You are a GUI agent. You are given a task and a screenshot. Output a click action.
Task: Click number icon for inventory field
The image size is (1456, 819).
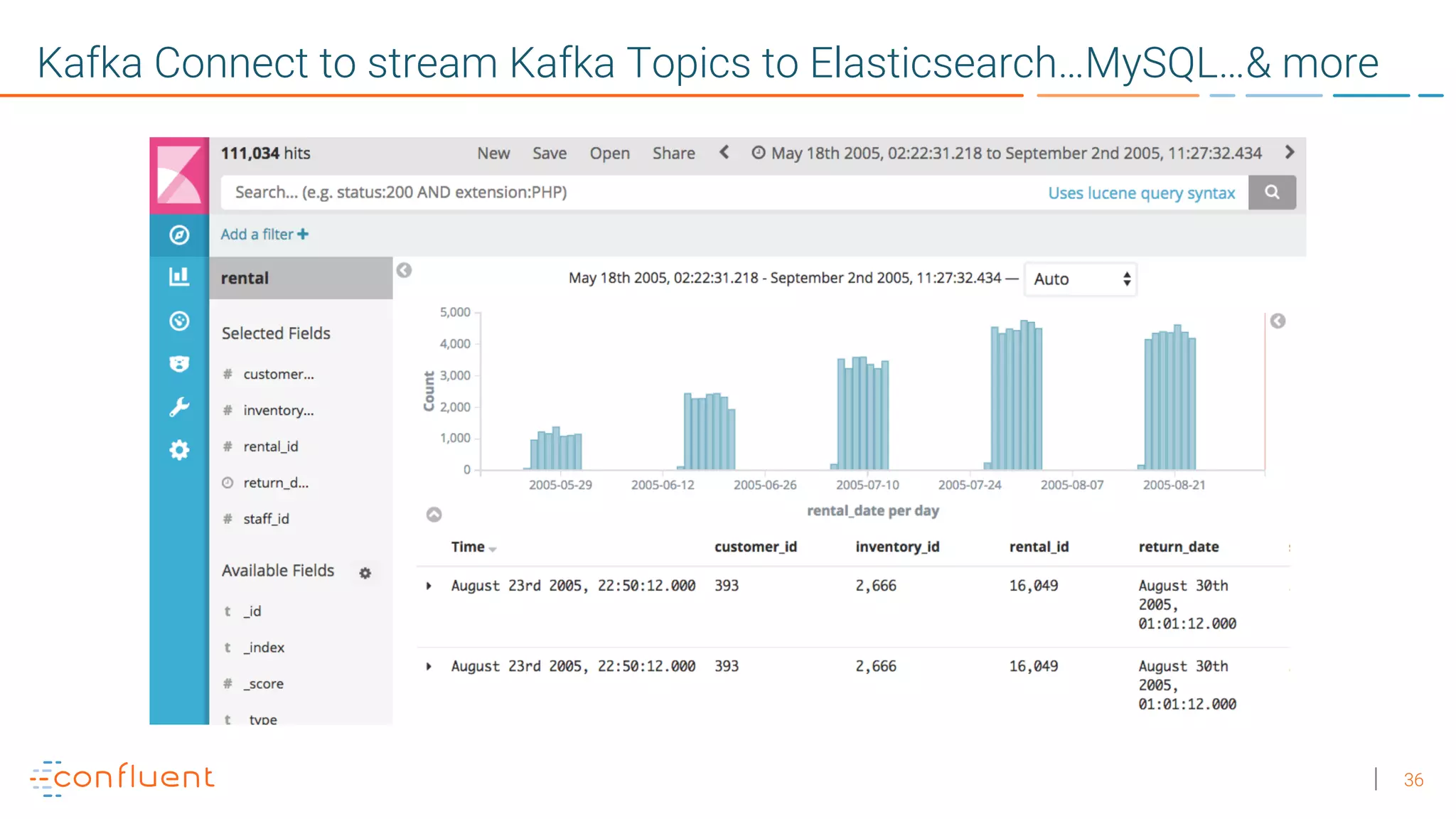[x=227, y=410]
